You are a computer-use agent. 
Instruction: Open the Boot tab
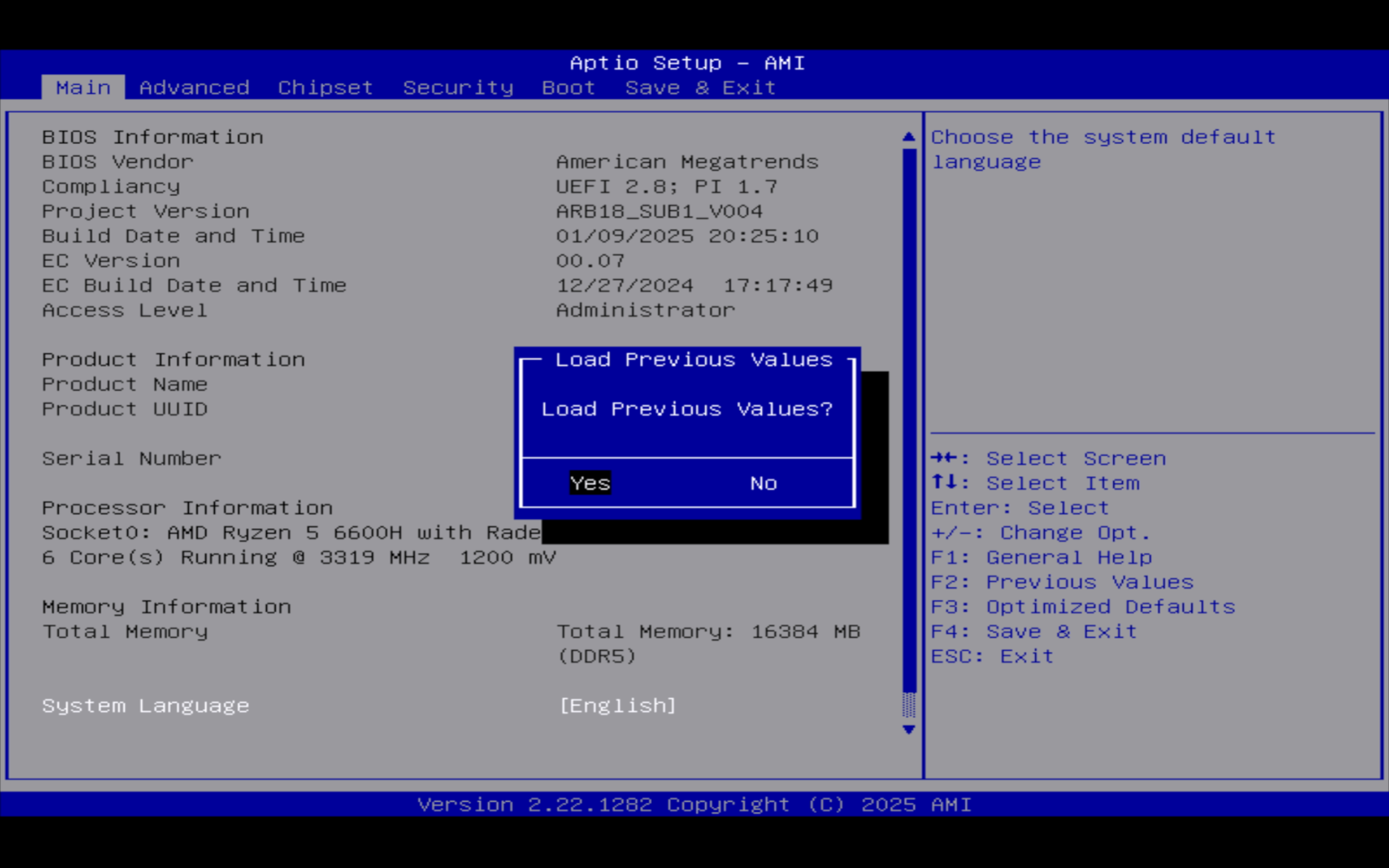568,88
